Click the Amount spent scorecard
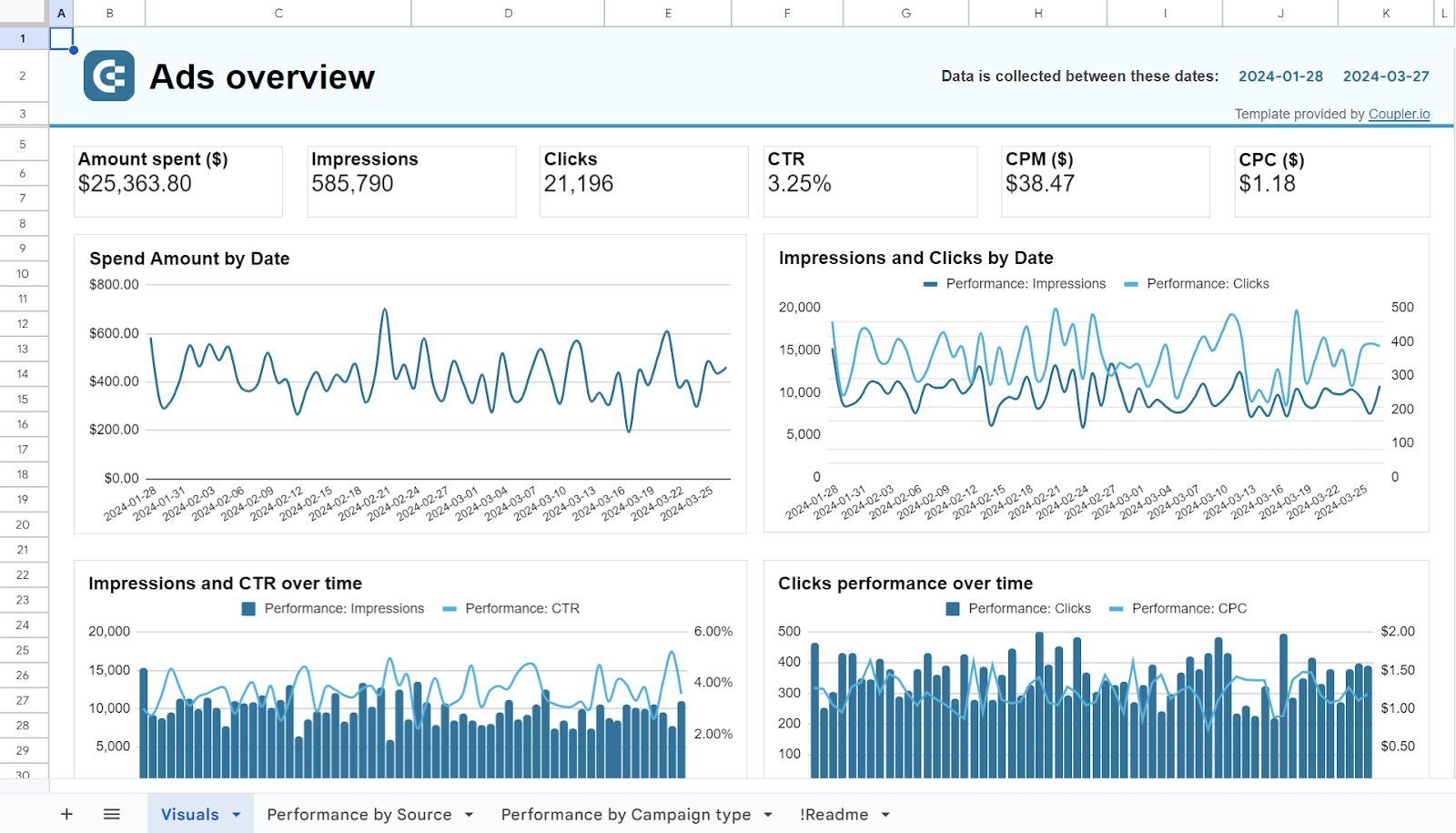1456x833 pixels. [x=177, y=180]
